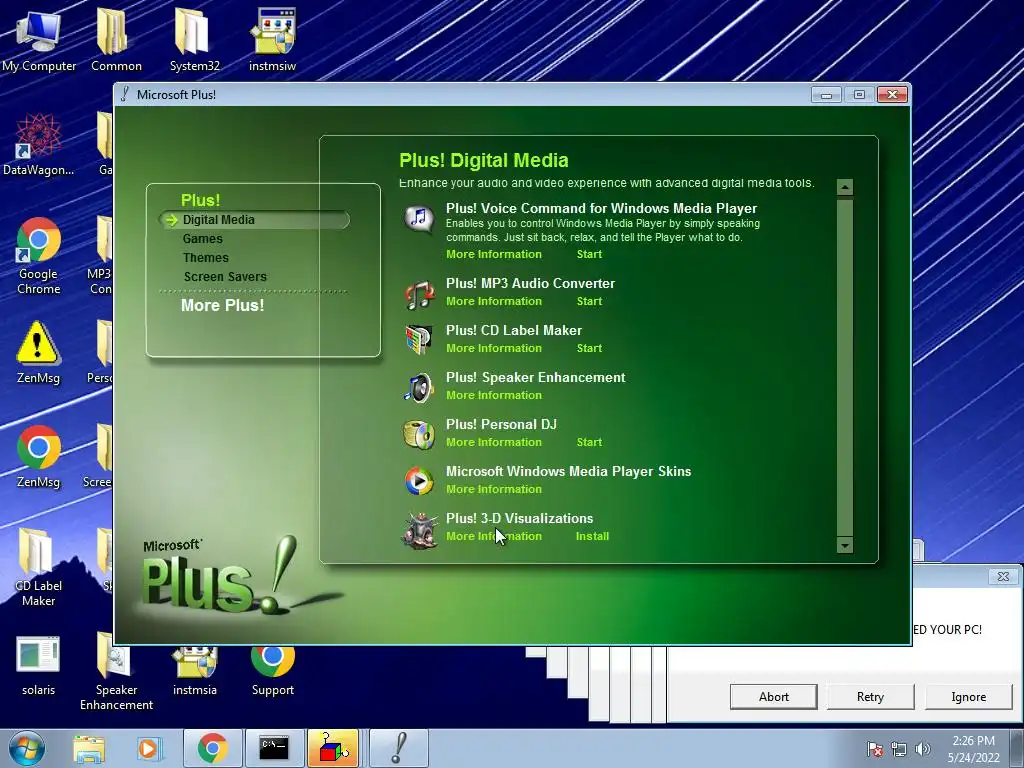This screenshot has width=1024, height=768.
Task: Open Windows Explorer from the taskbar
Action: pyautogui.click(x=89, y=749)
